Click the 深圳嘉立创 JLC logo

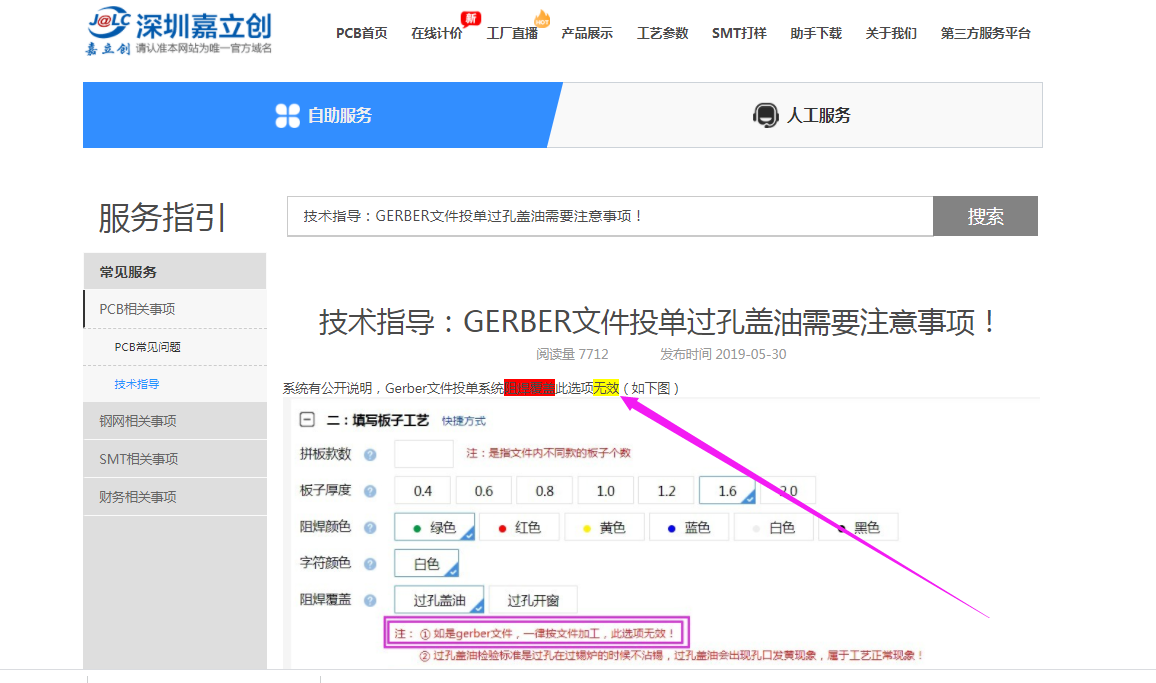click(178, 31)
